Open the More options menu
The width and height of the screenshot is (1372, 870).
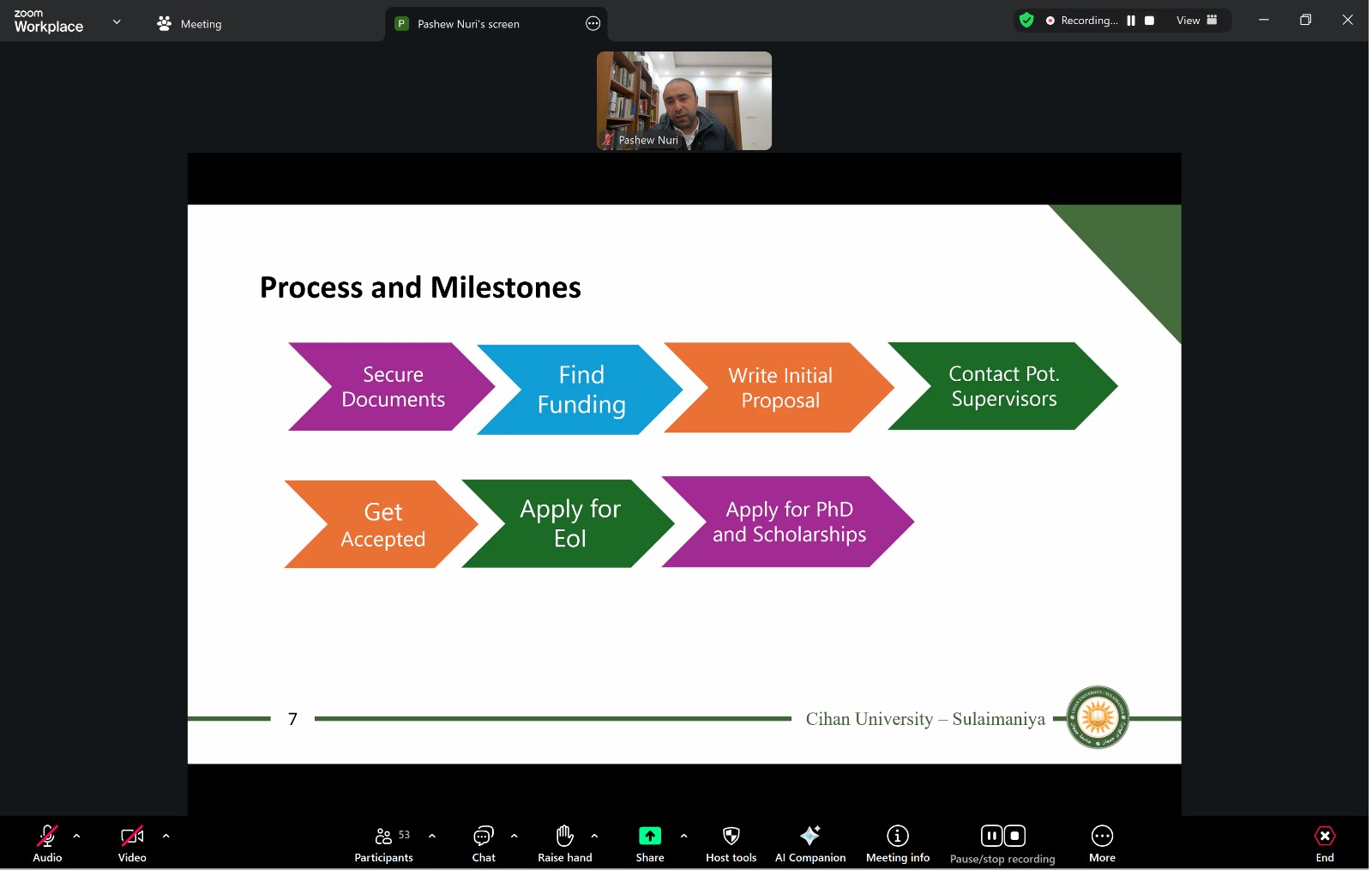click(x=1102, y=843)
